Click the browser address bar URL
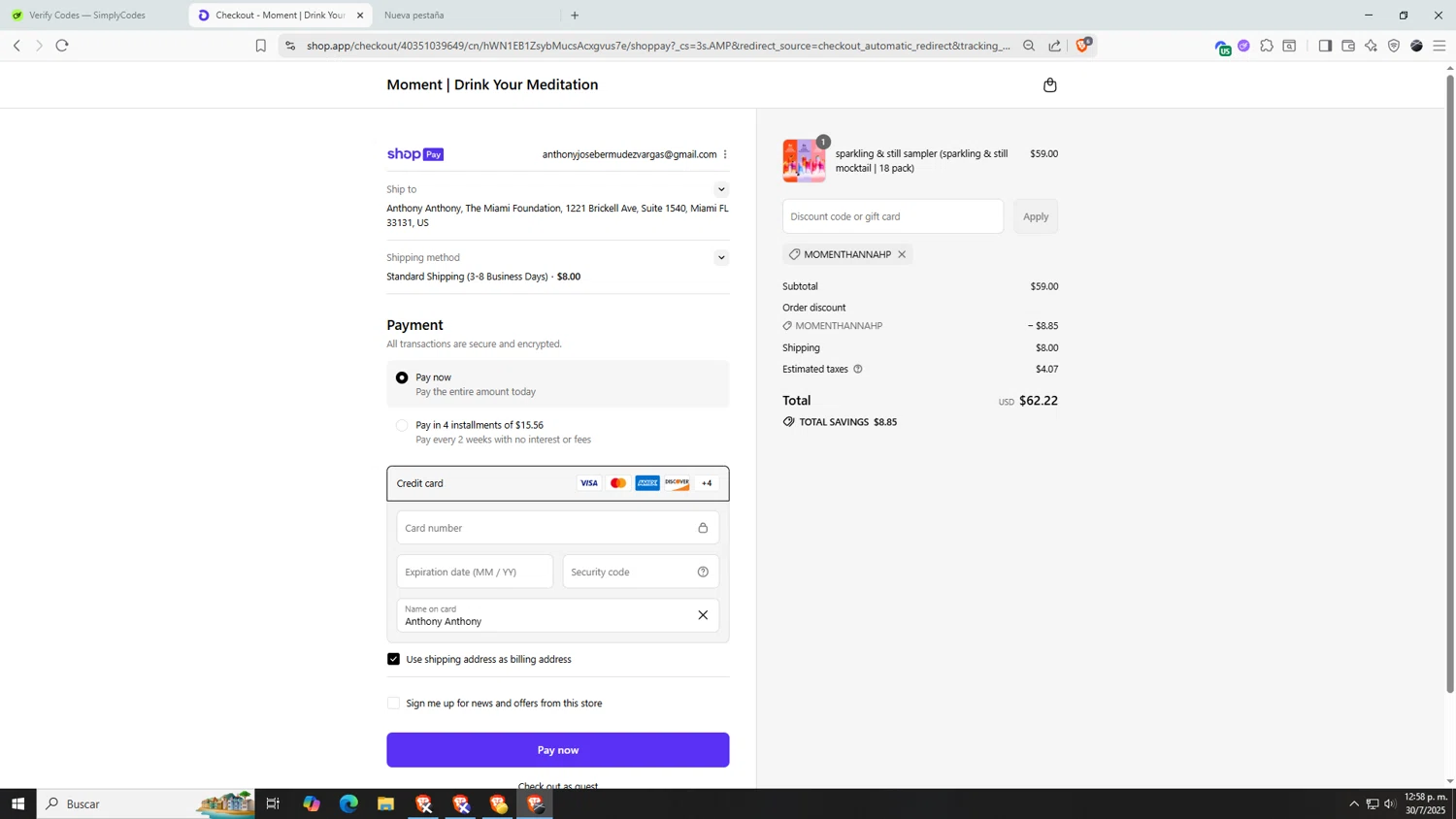This screenshot has width=1456, height=819. pos(658,46)
